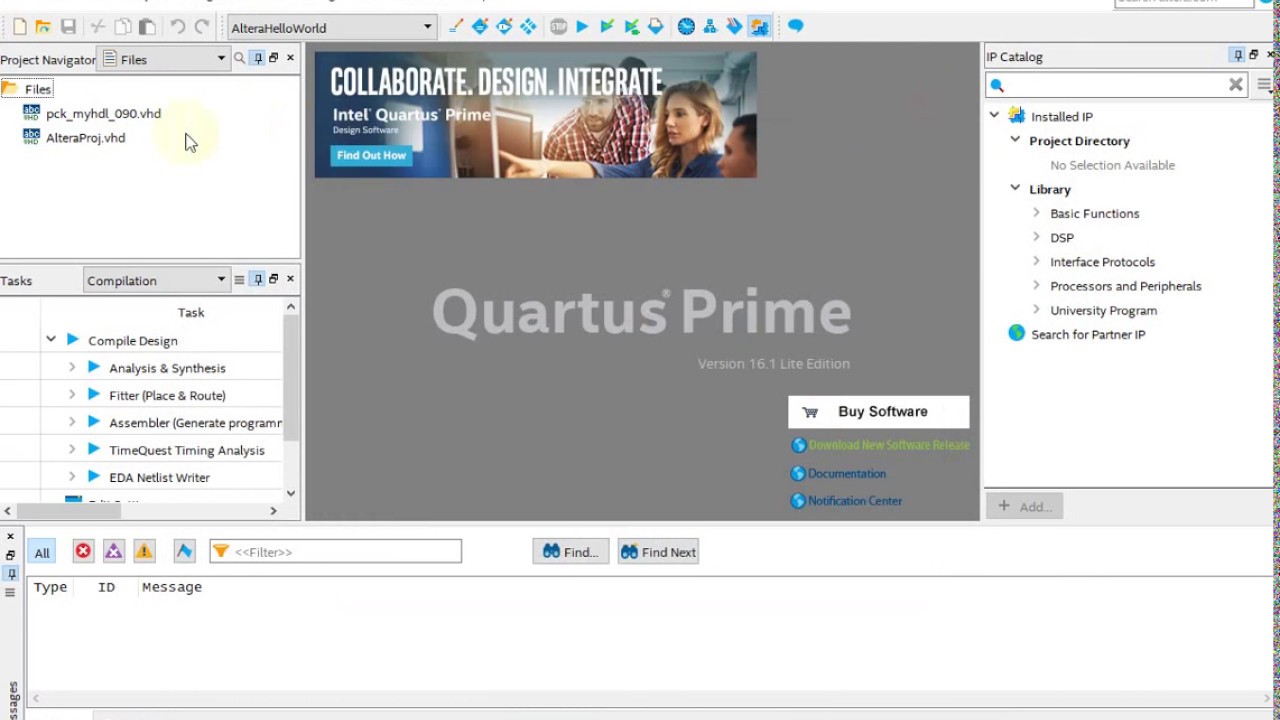The image size is (1280, 720).
Task: Click the Start Analysis & Synthesis icon
Action: 607,27
